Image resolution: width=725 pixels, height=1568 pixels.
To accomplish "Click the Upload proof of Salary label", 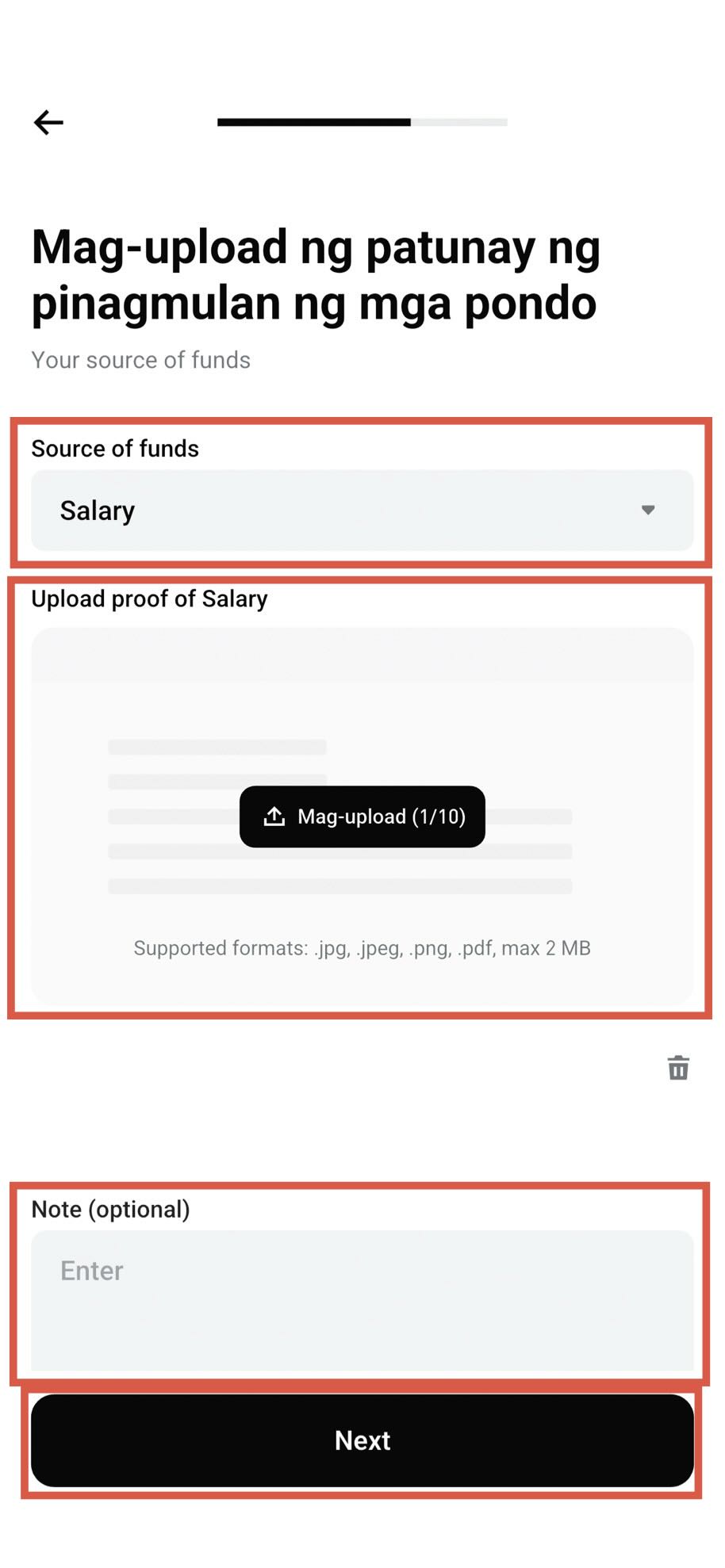I will (149, 599).
